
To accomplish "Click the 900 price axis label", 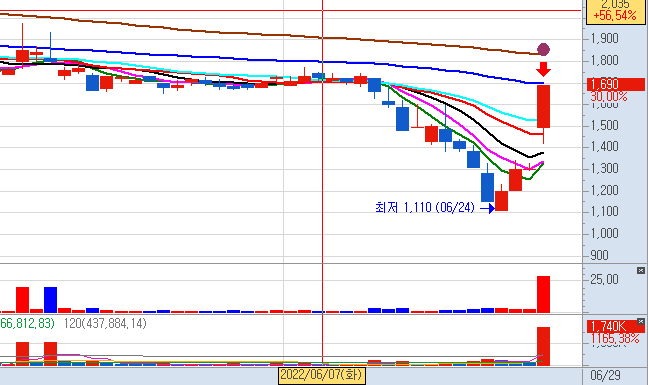I will tap(599, 255).
